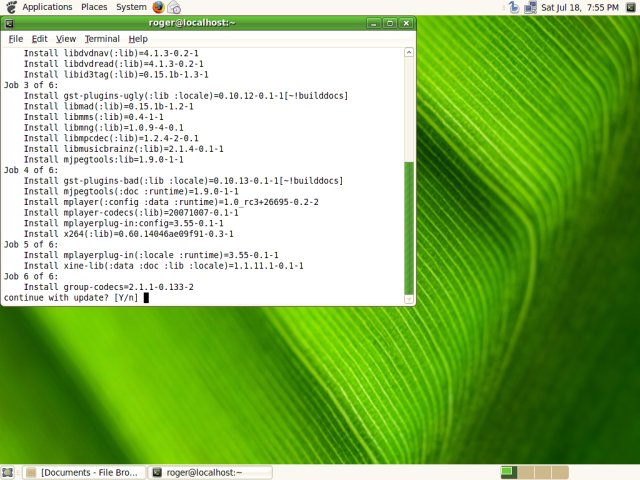Click the GNOME foot logo icon

pos(11,7)
